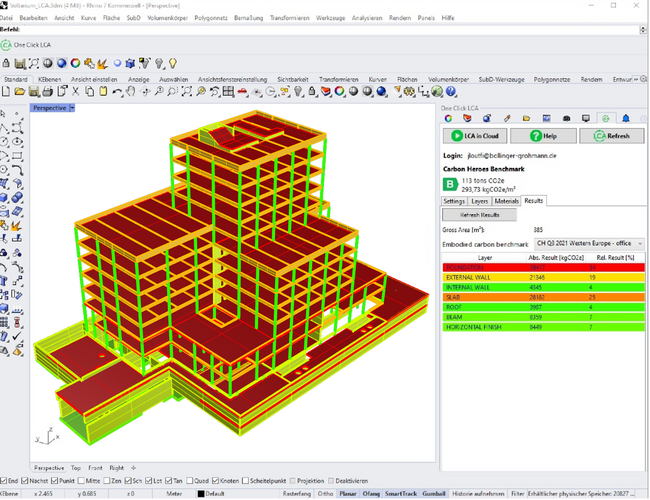The height and width of the screenshot is (500, 650).
Task: Click the Abs. Result column header
Action: [556, 258]
